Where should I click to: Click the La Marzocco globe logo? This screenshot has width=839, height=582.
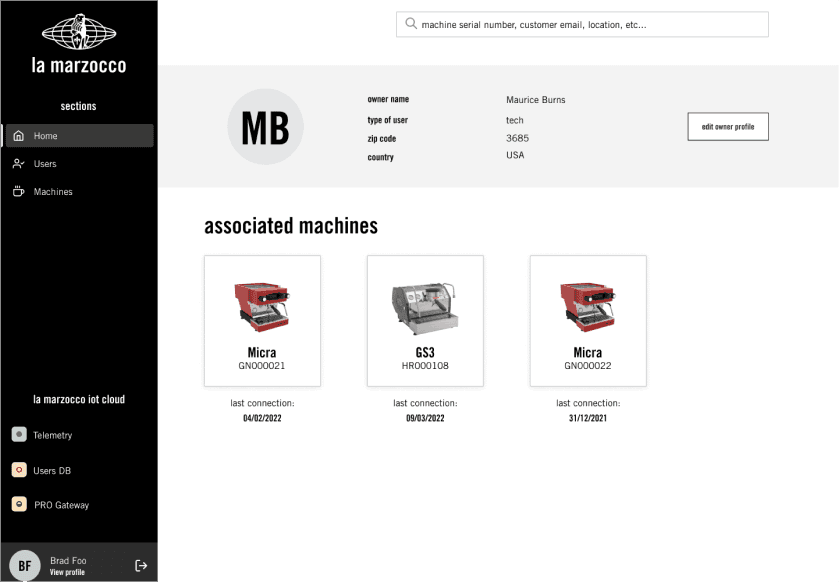[79, 32]
